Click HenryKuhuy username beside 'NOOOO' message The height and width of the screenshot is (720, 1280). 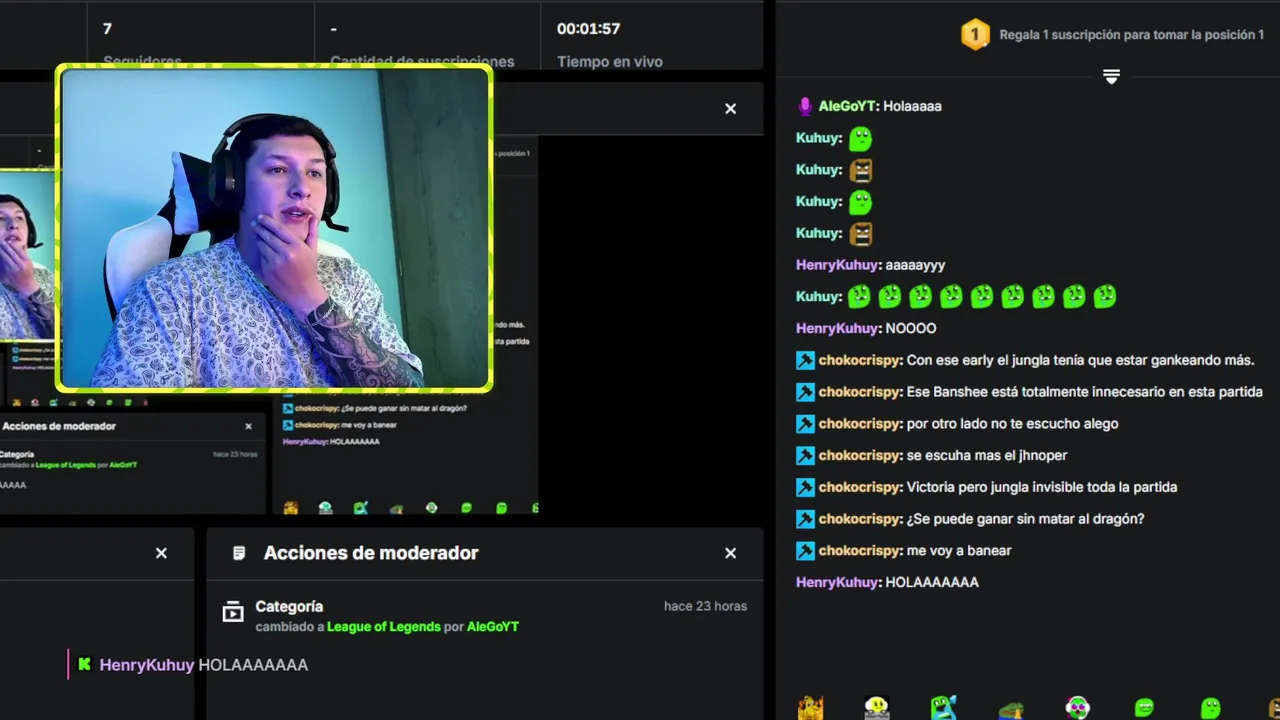coord(838,328)
